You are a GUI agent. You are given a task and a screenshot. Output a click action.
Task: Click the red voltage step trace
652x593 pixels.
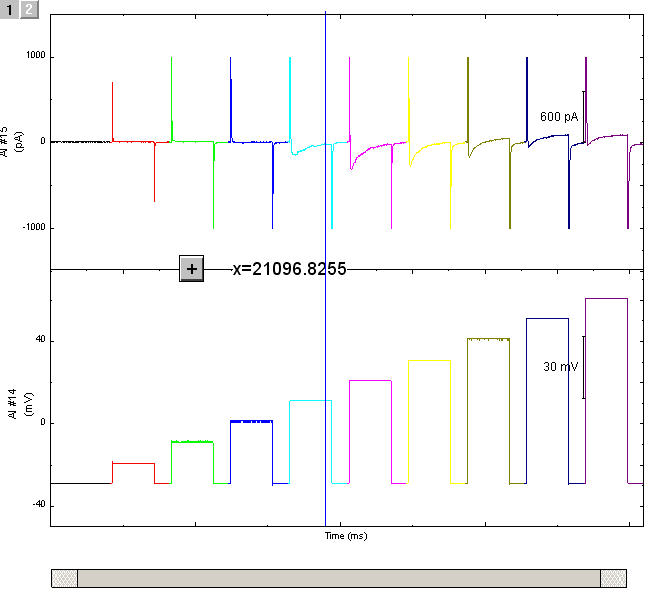pyautogui.click(x=133, y=463)
